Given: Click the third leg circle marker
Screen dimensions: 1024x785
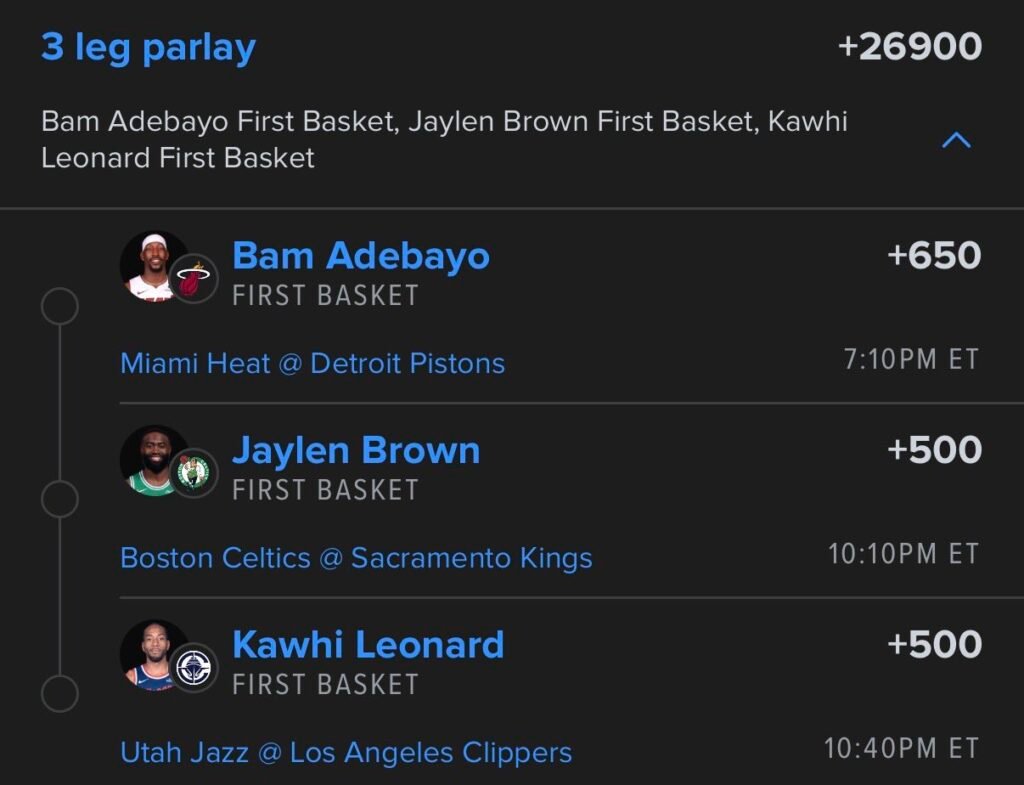Looking at the screenshot, I should pyautogui.click(x=60, y=692).
